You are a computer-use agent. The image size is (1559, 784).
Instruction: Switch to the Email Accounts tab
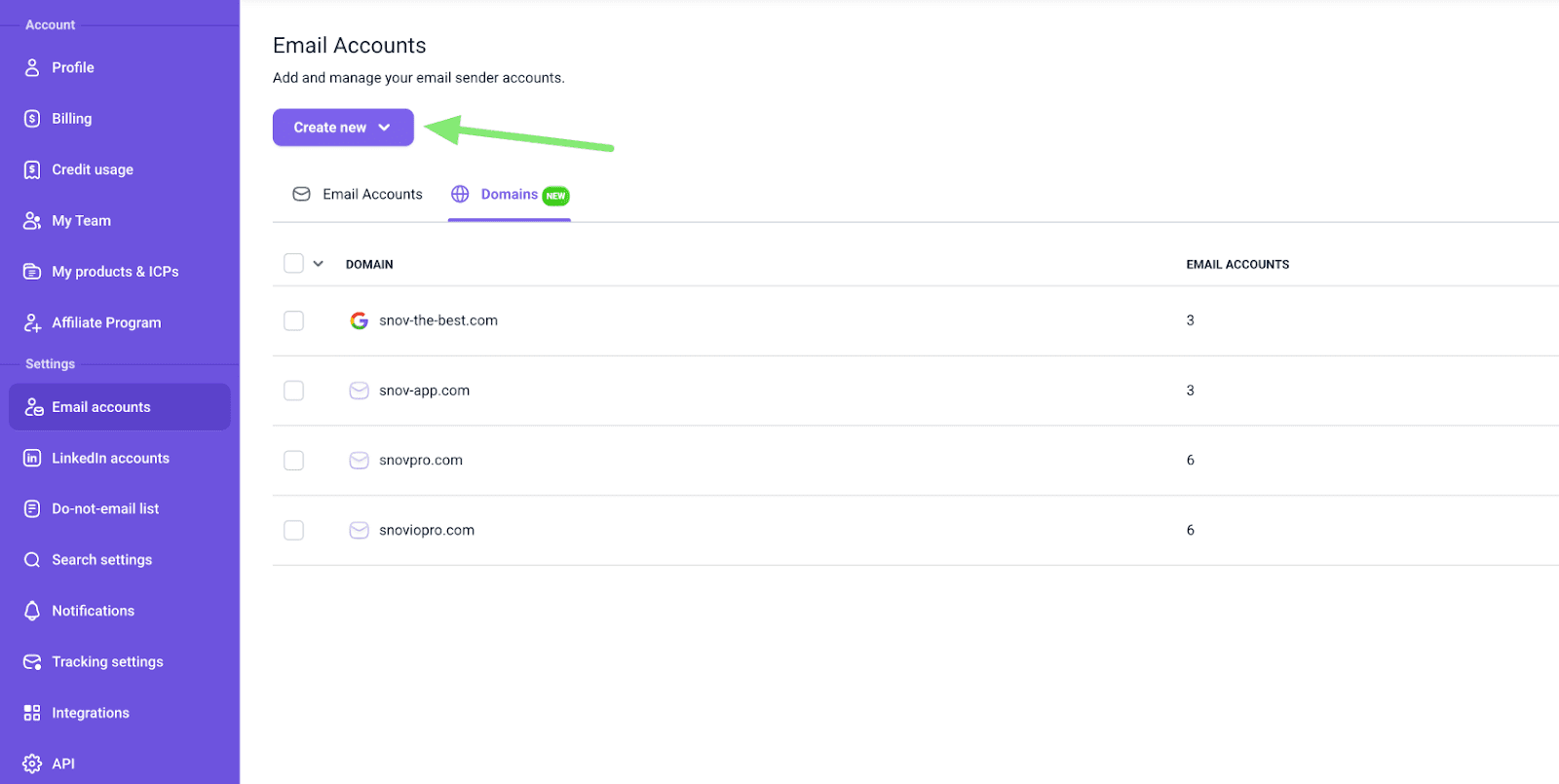[x=358, y=195]
